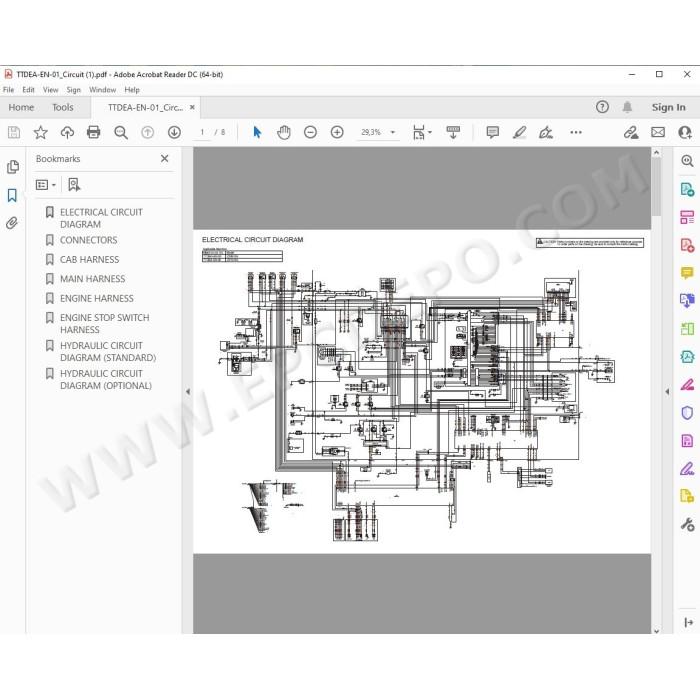This screenshot has height=700, width=700.
Task: Open the File menu
Action: click(8, 90)
